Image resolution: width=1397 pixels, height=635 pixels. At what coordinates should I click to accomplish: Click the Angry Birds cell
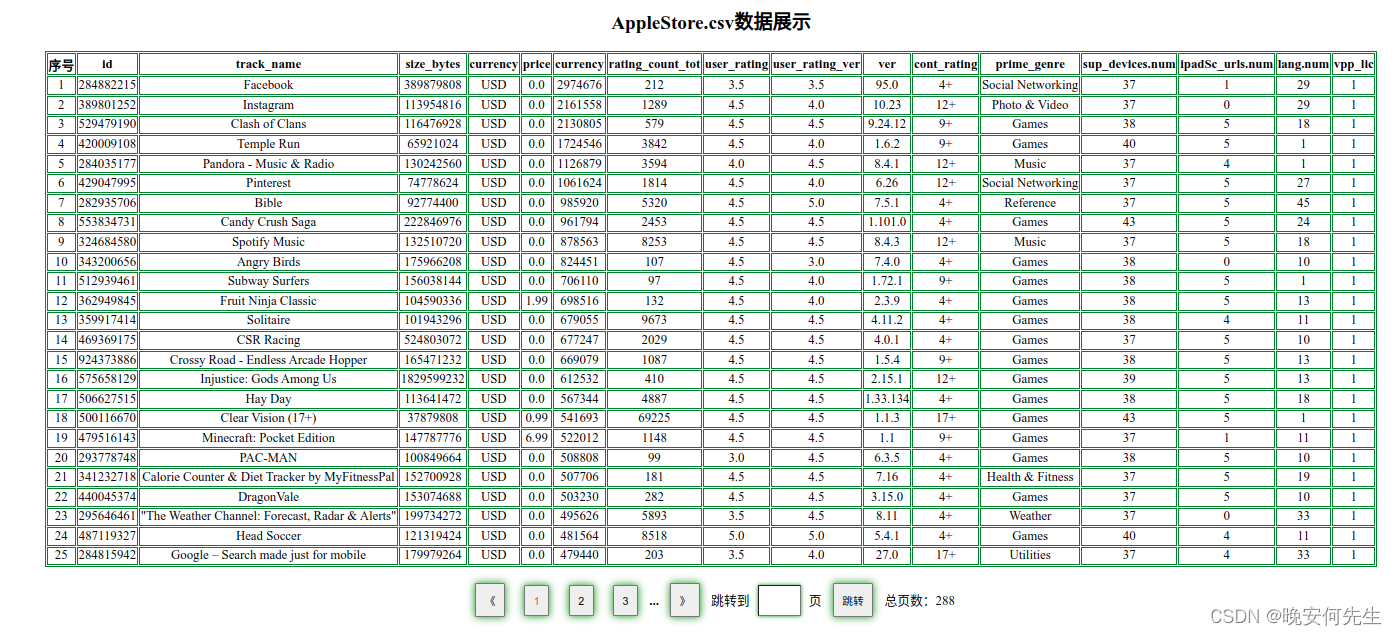click(268, 262)
